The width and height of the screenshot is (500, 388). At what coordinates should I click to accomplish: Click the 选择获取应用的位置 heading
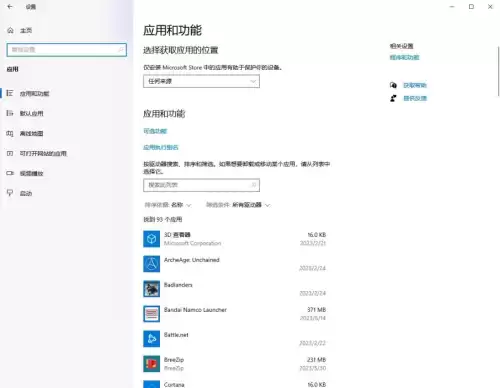[x=181, y=50]
